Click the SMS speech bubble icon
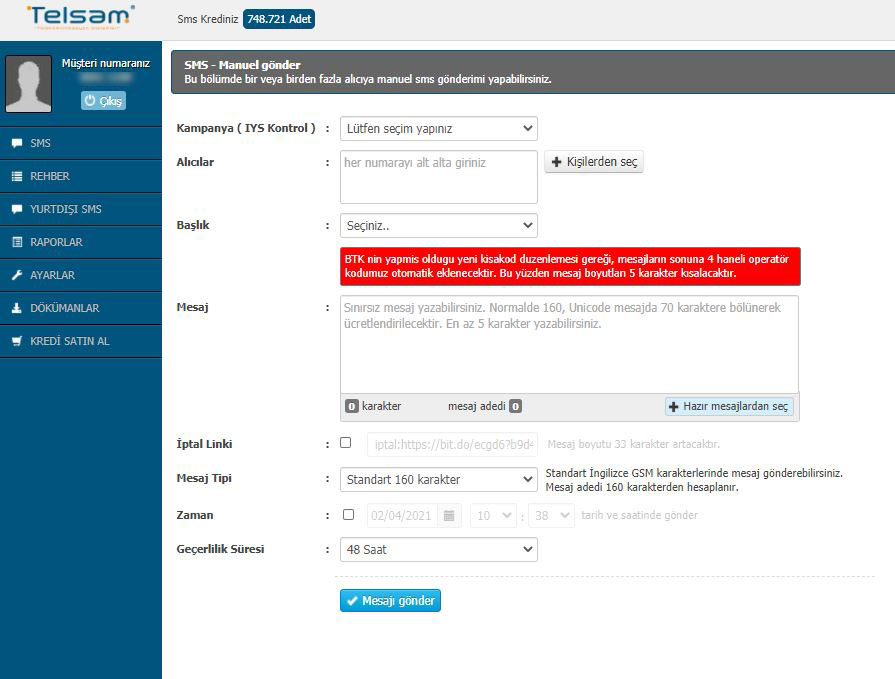The image size is (895, 679). (17, 143)
